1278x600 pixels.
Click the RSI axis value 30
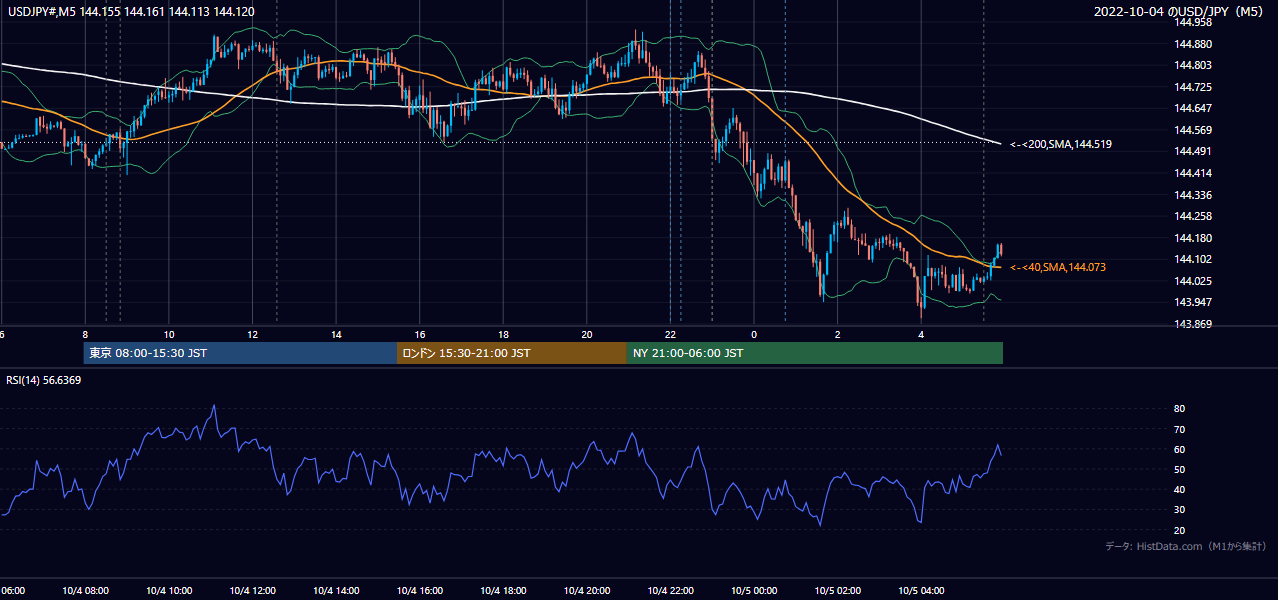click(x=1180, y=510)
